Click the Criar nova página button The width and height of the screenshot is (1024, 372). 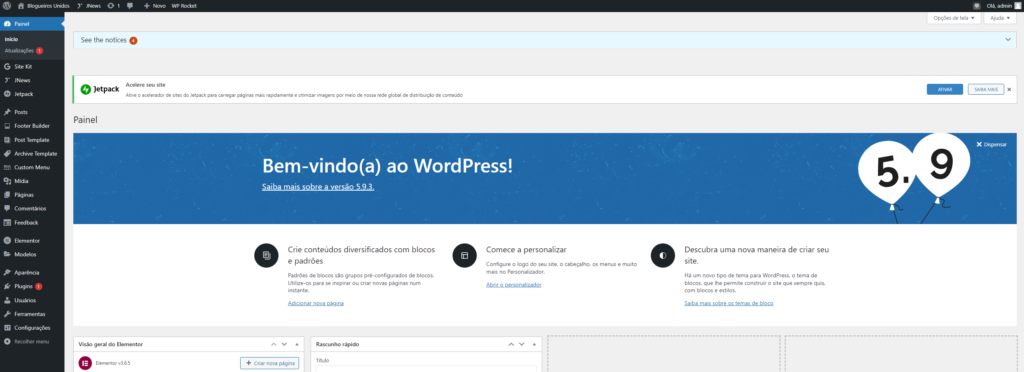point(269,363)
